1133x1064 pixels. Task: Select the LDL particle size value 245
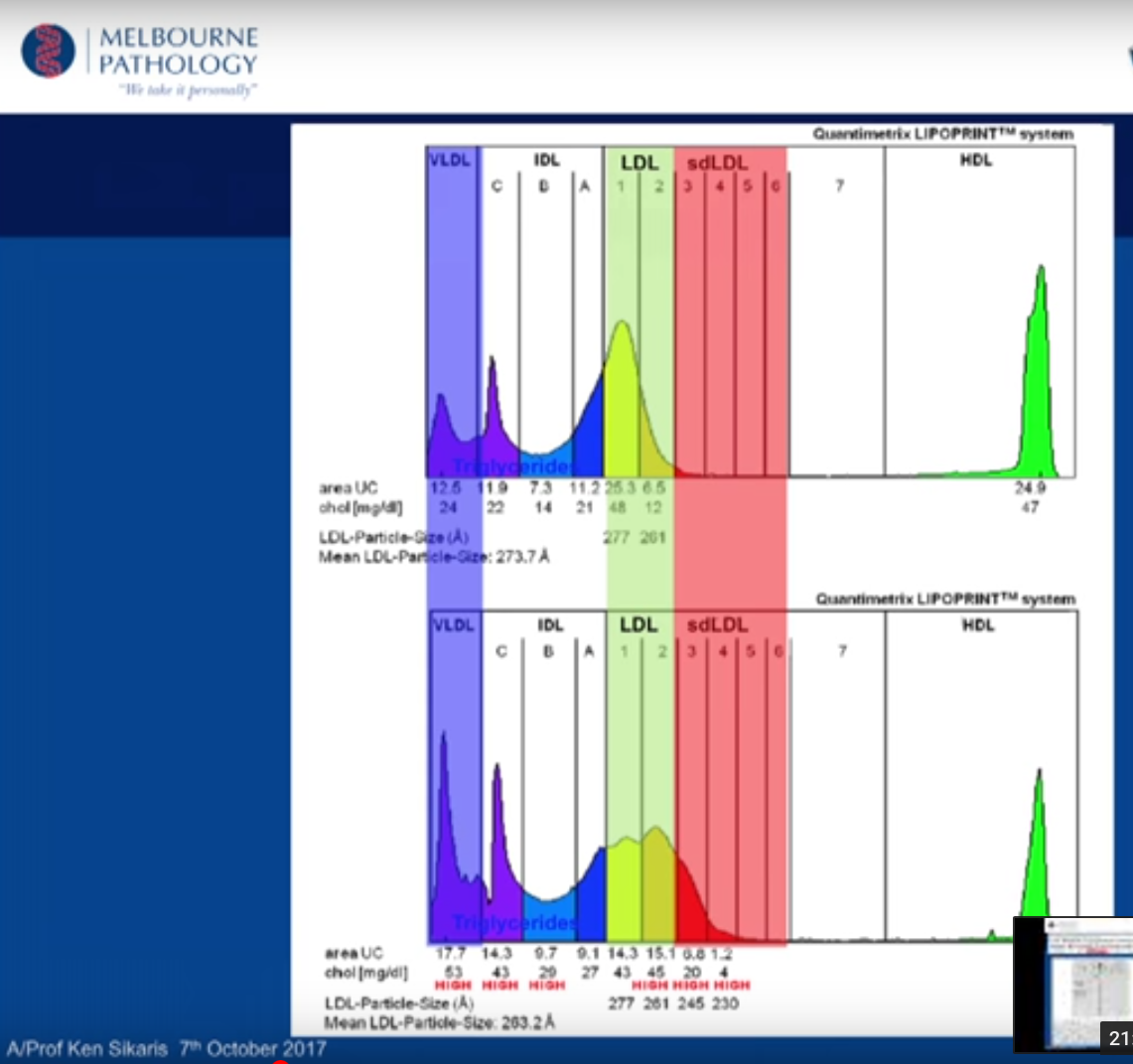(691, 1003)
